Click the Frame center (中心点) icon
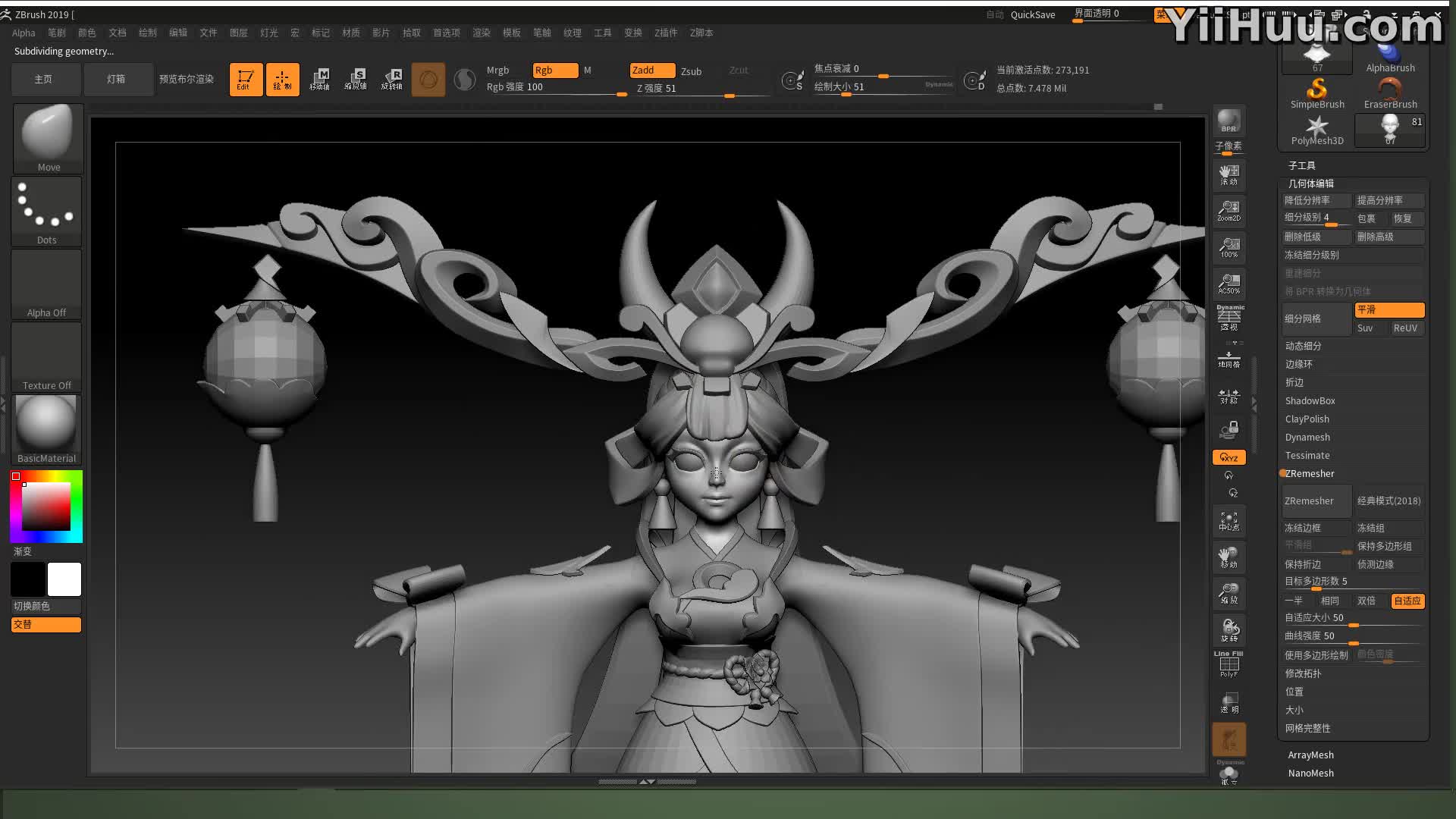Screen dimensions: 1456x819 point(1228,522)
